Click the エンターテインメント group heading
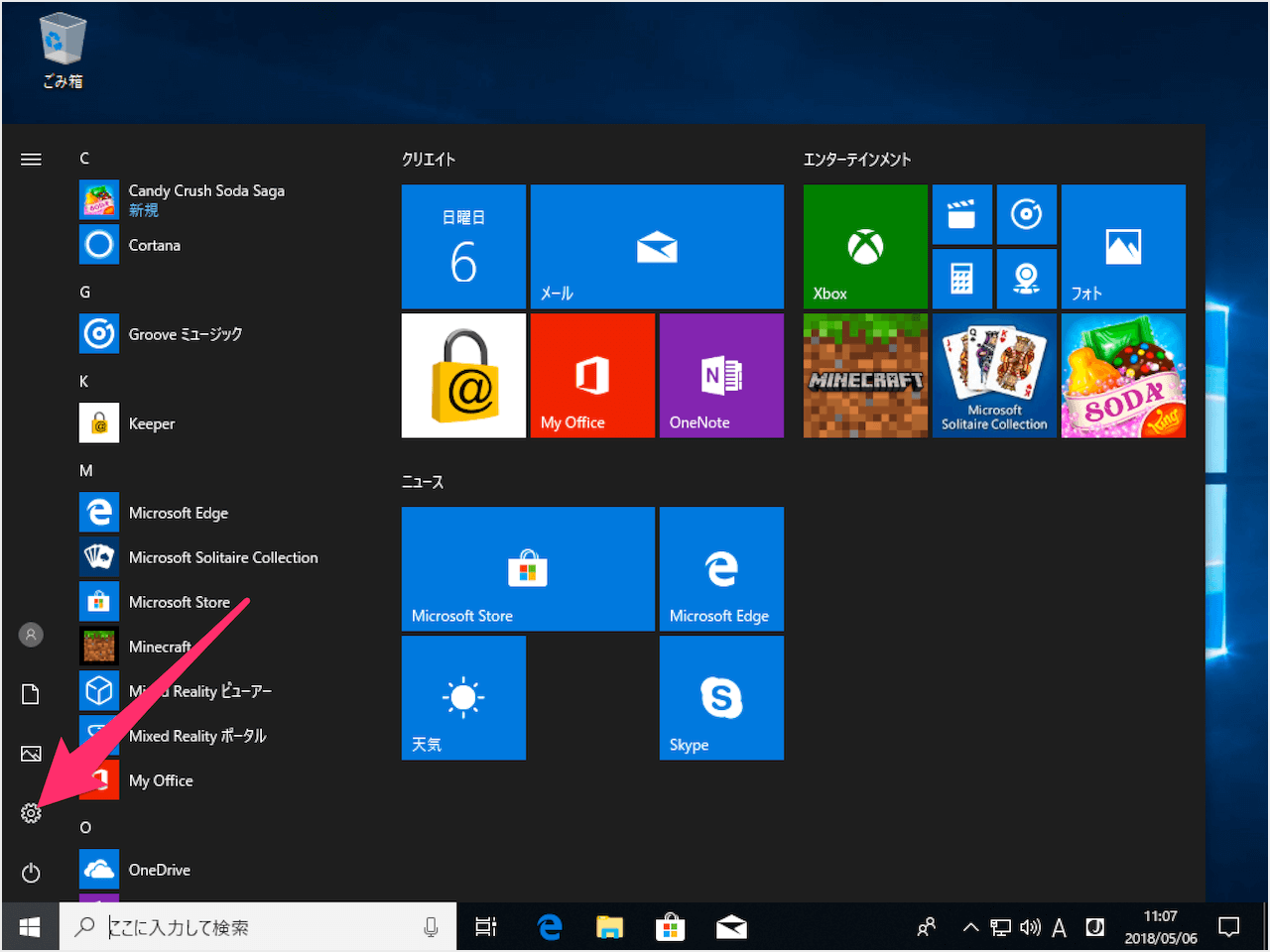 [857, 159]
